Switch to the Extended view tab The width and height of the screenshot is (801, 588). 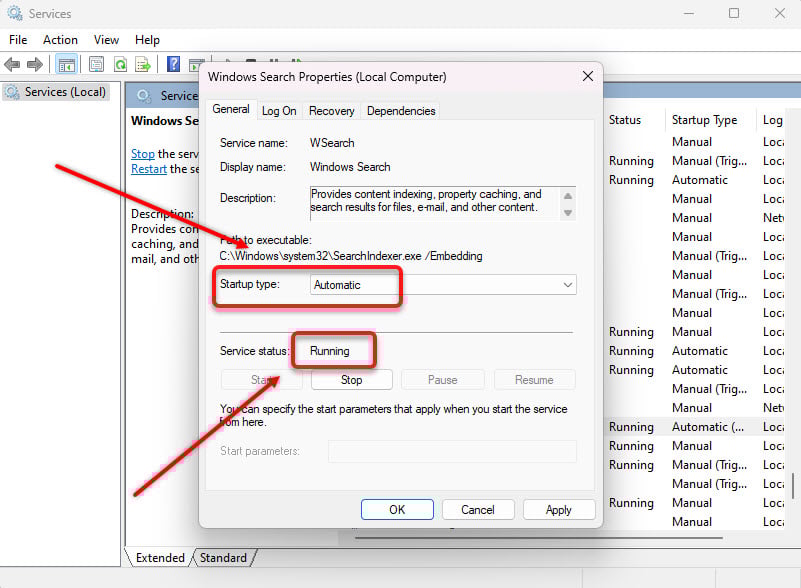[x=160, y=557]
